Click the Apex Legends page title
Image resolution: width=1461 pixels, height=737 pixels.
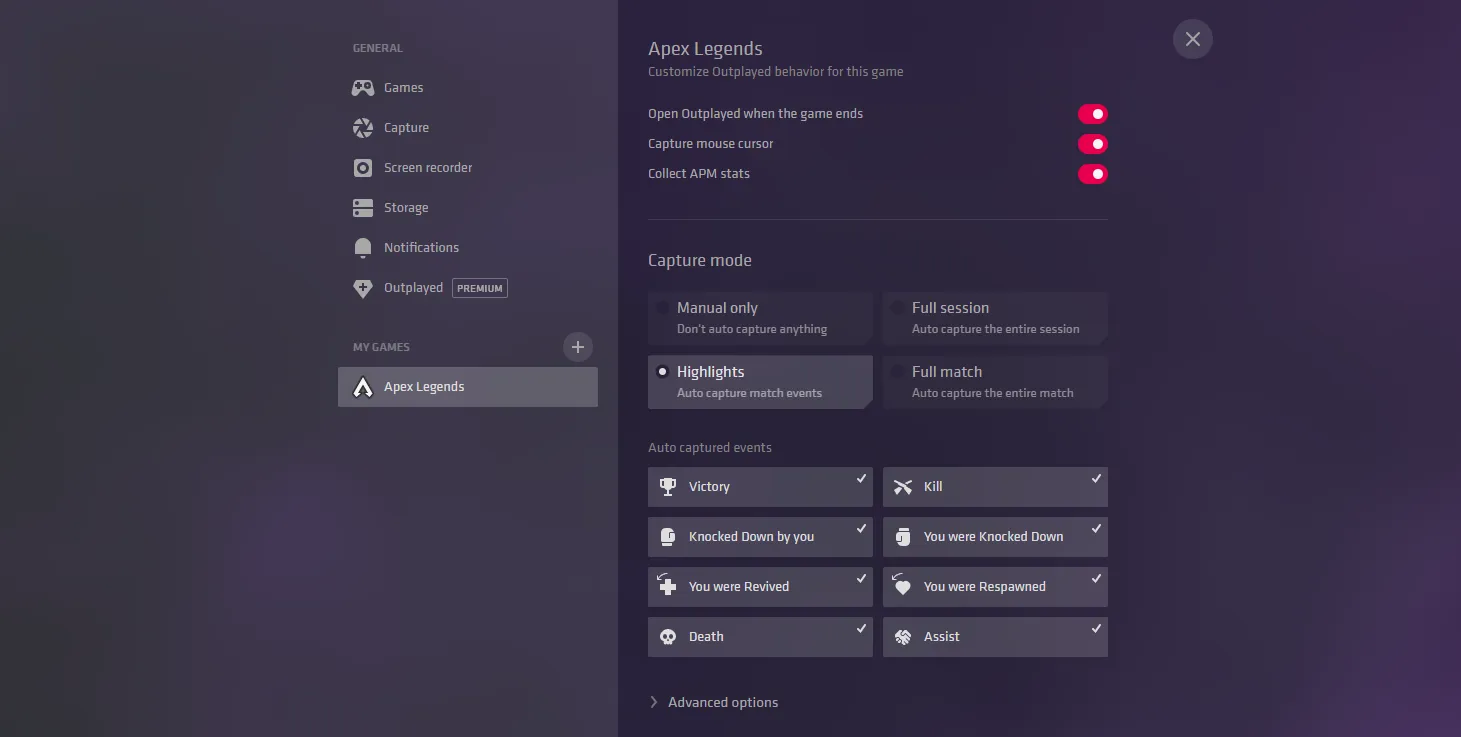point(705,49)
